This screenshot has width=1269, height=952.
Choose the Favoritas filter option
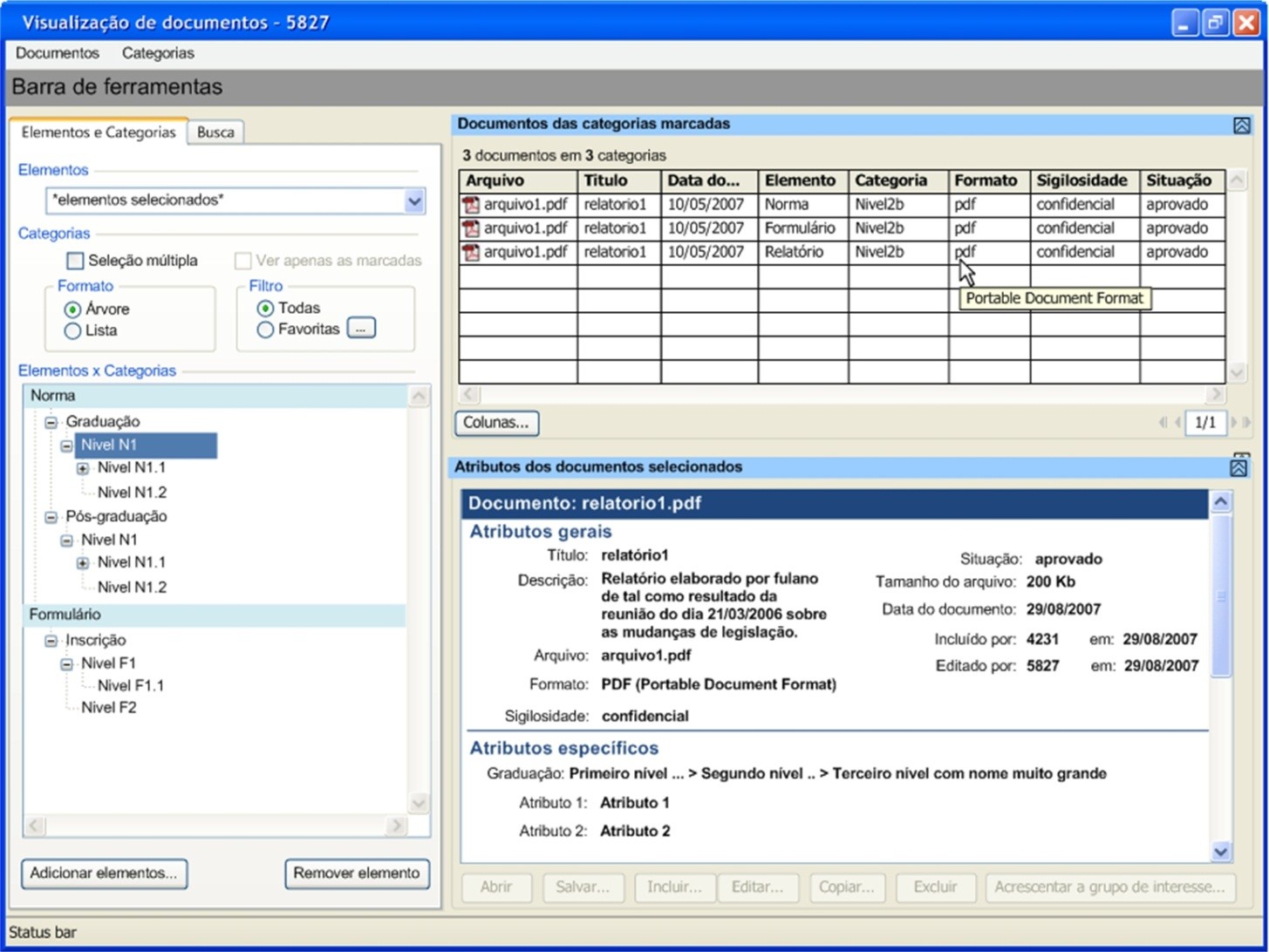click(x=265, y=330)
